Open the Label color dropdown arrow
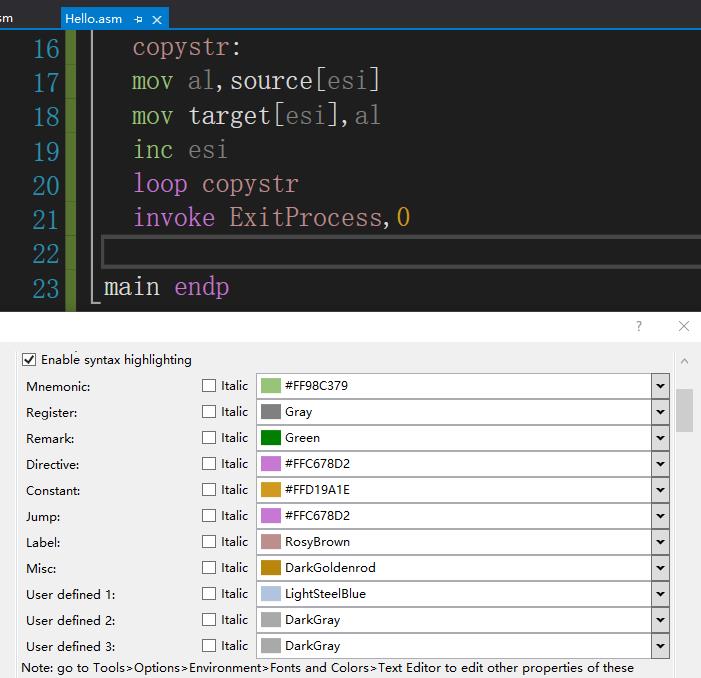Image resolution: width=701 pixels, height=678 pixels. pos(660,541)
